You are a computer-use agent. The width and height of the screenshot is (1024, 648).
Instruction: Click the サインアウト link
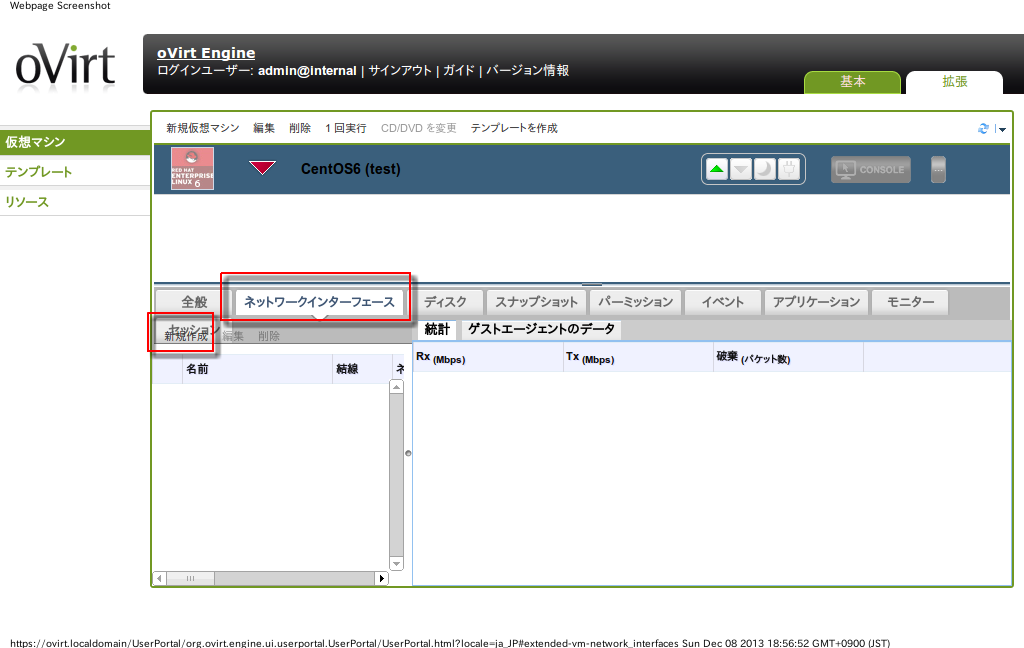pyautogui.click(x=400, y=71)
